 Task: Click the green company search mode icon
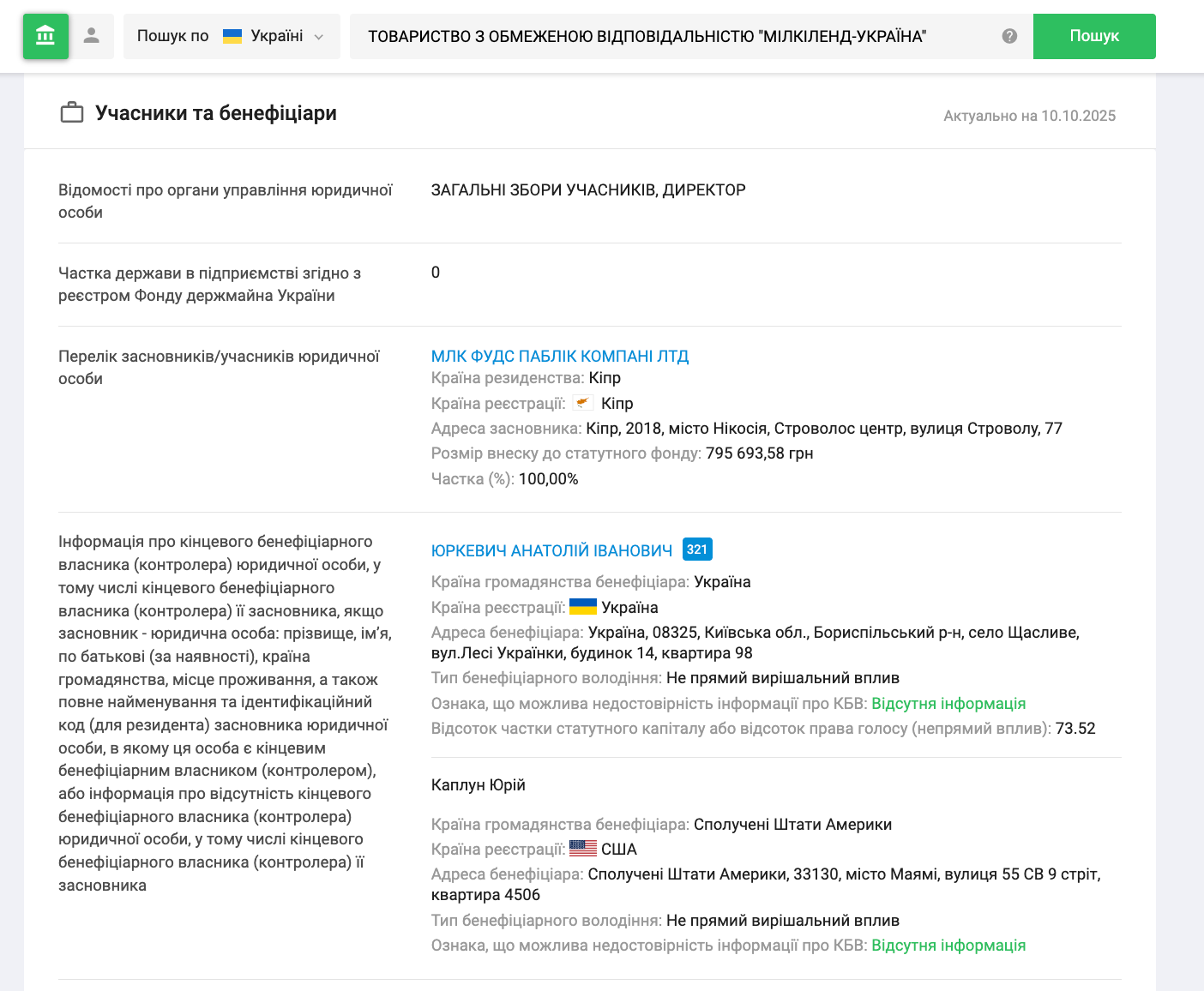45,36
